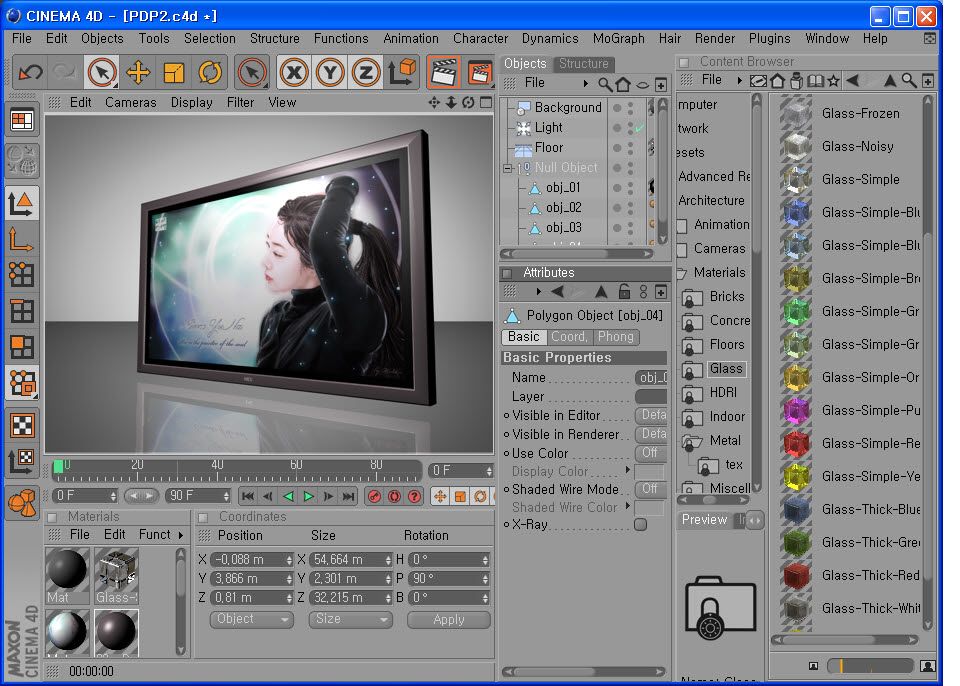Open the File menu

21,39
